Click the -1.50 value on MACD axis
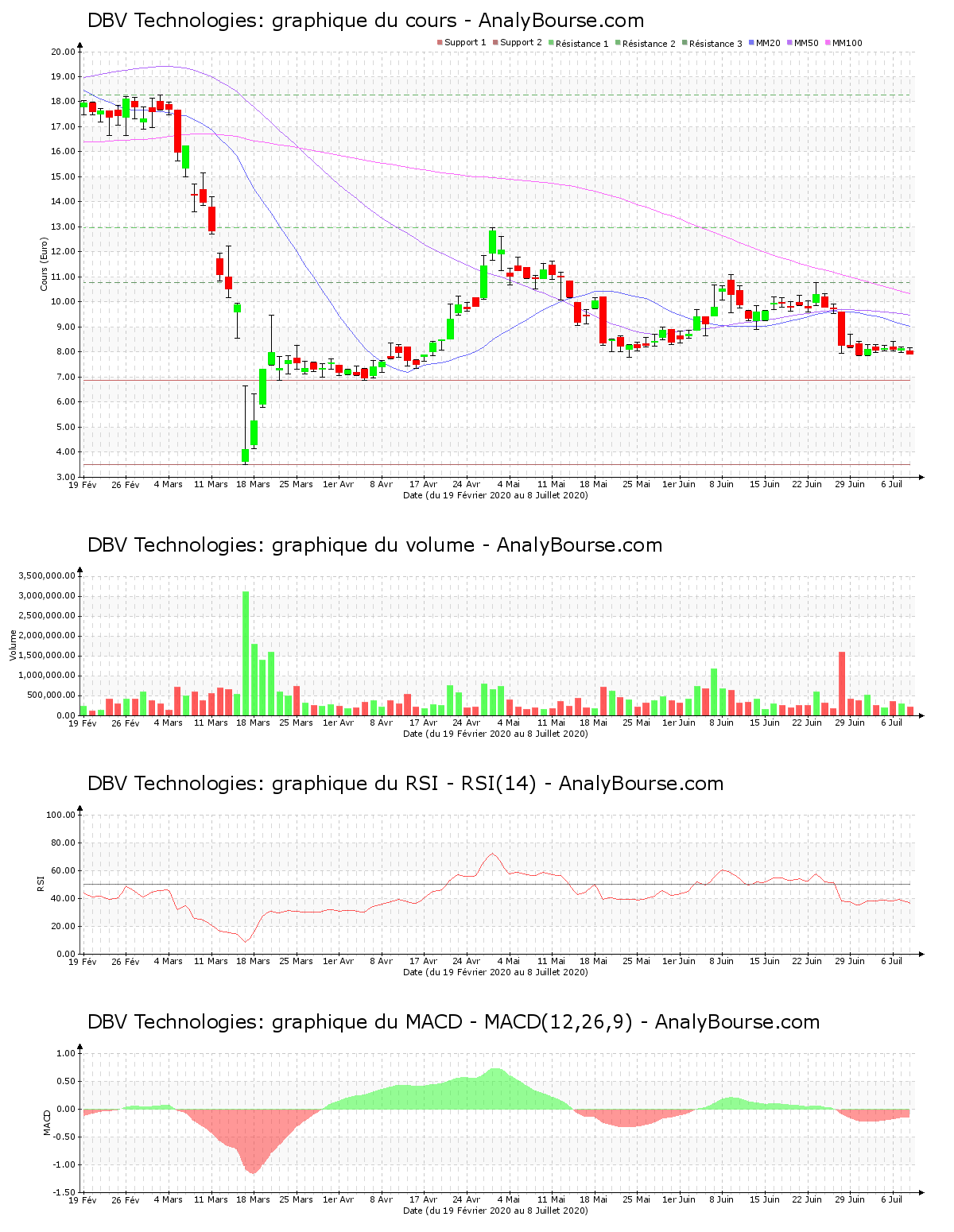The image size is (954, 1232). 64,1192
